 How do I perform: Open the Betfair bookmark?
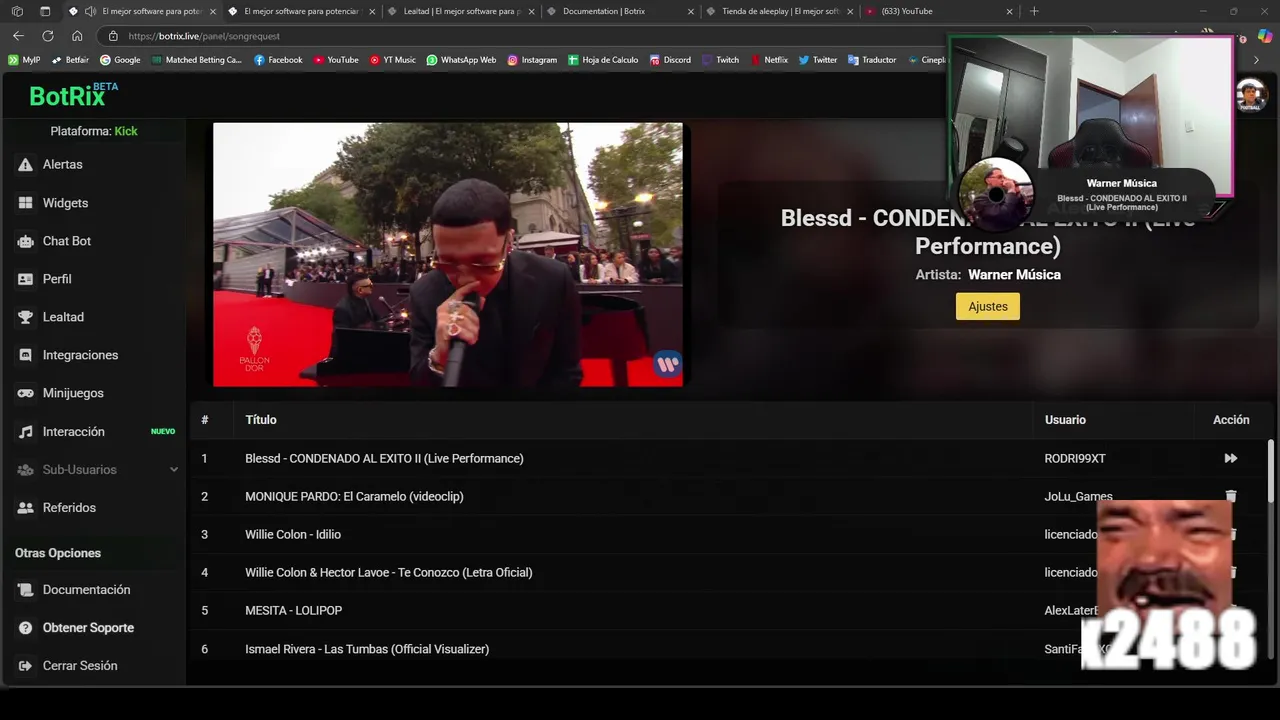pyautogui.click(x=70, y=60)
